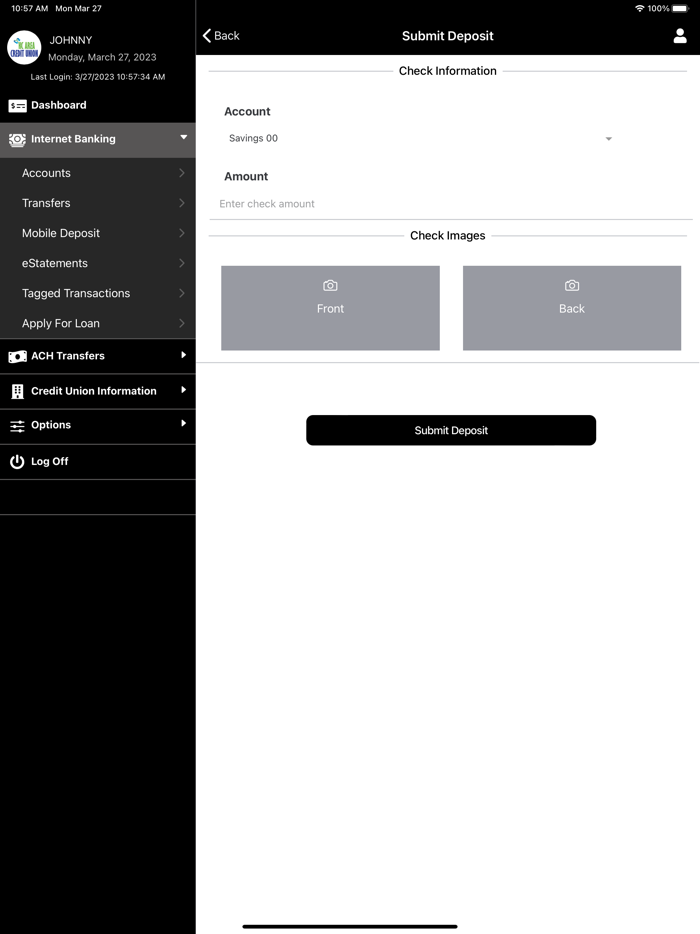Open Dashboard from the sidebar

[98, 105]
